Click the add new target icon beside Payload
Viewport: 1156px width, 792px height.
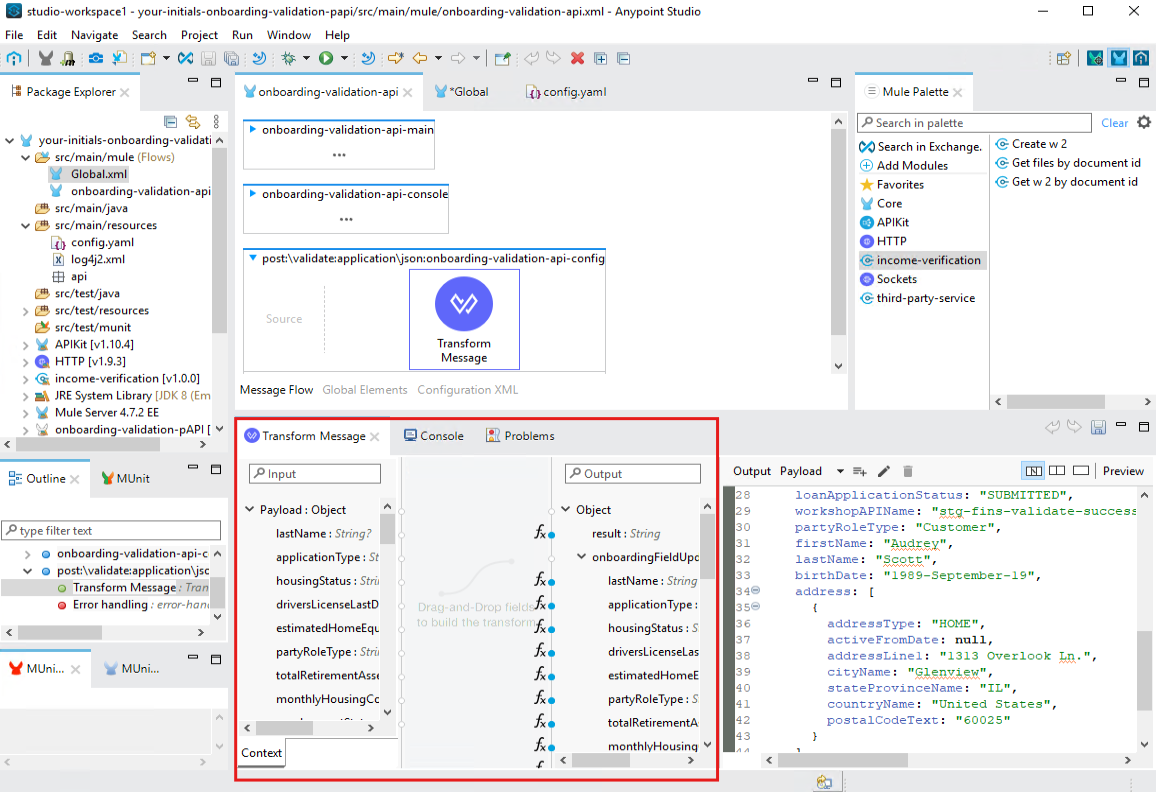859,471
